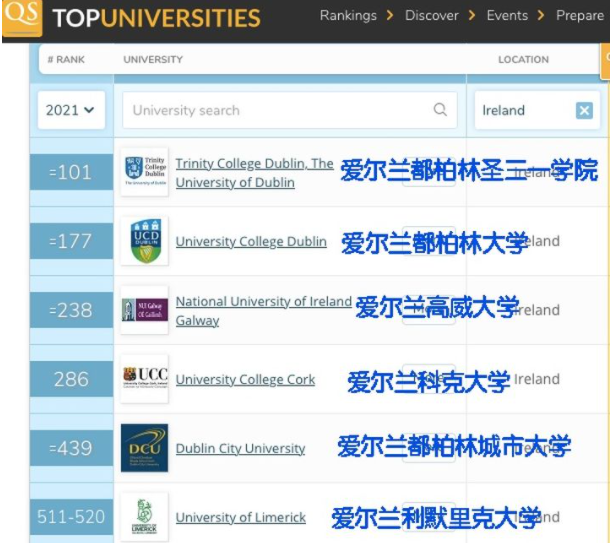This screenshot has height=543, width=612.
Task: Open the TopUniversities home link
Action: (x=157, y=18)
